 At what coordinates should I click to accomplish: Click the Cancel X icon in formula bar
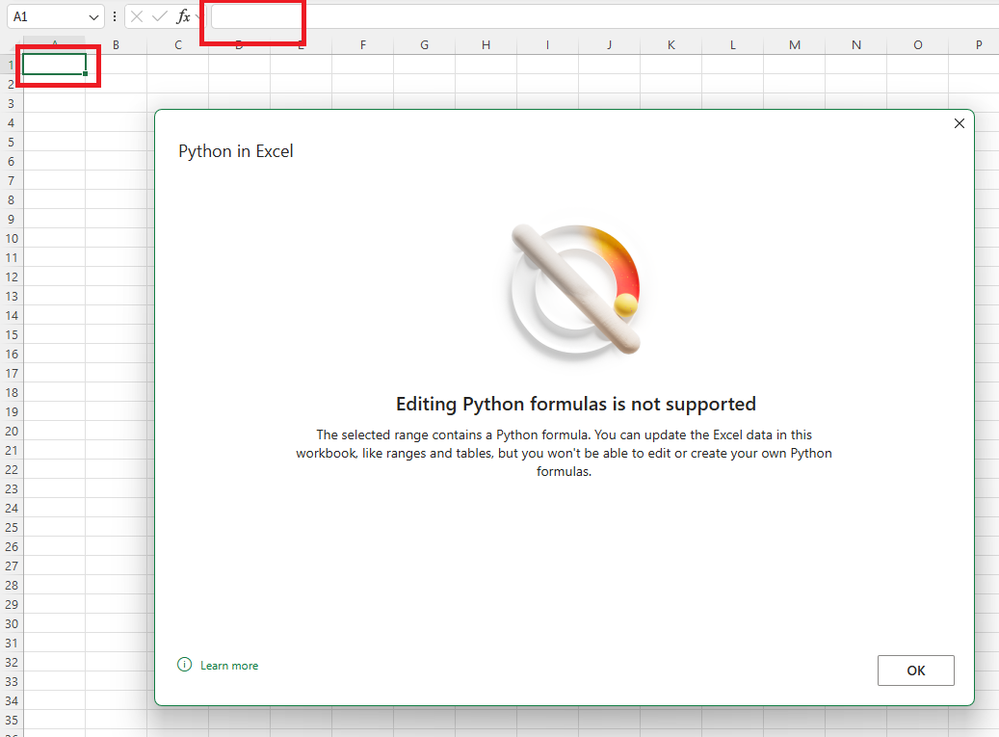pyautogui.click(x=136, y=17)
